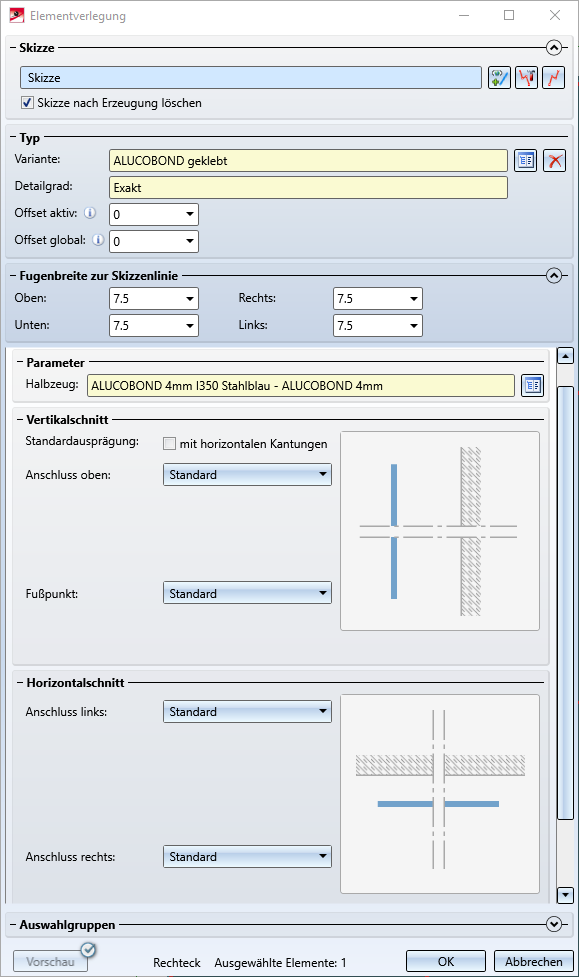Open the Halbzeug catalog icon
The image size is (579, 977).
(532, 386)
